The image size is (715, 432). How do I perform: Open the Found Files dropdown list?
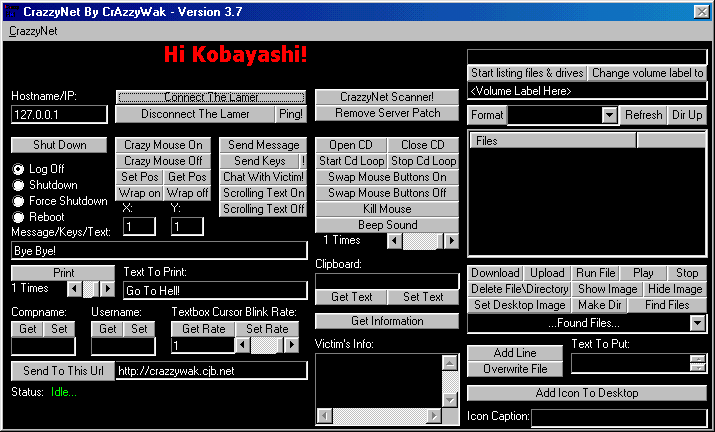697,323
